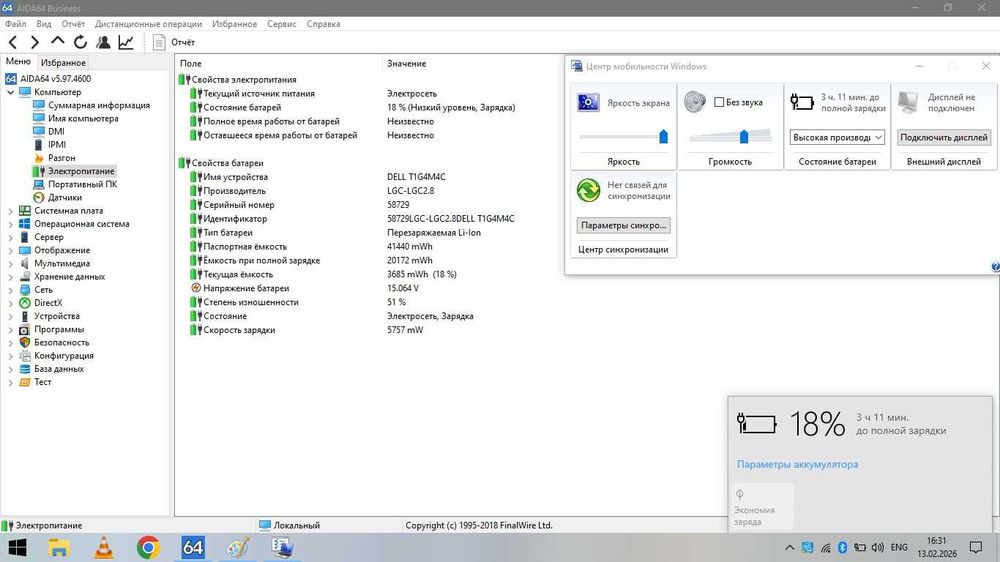
Task: Open the Вид menu
Action: [x=44, y=24]
